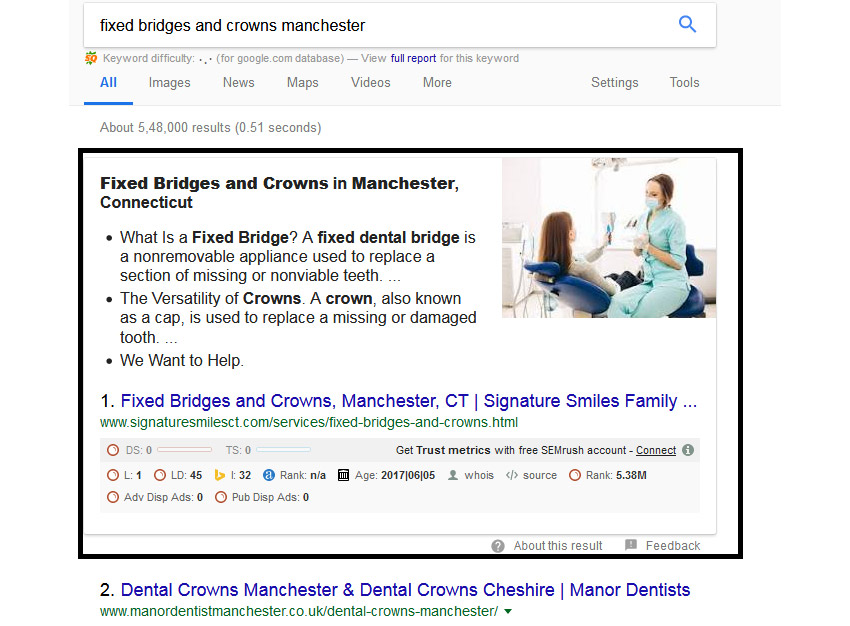Click the Connect SEMrush account link
This screenshot has height=626, width=850.
click(656, 450)
